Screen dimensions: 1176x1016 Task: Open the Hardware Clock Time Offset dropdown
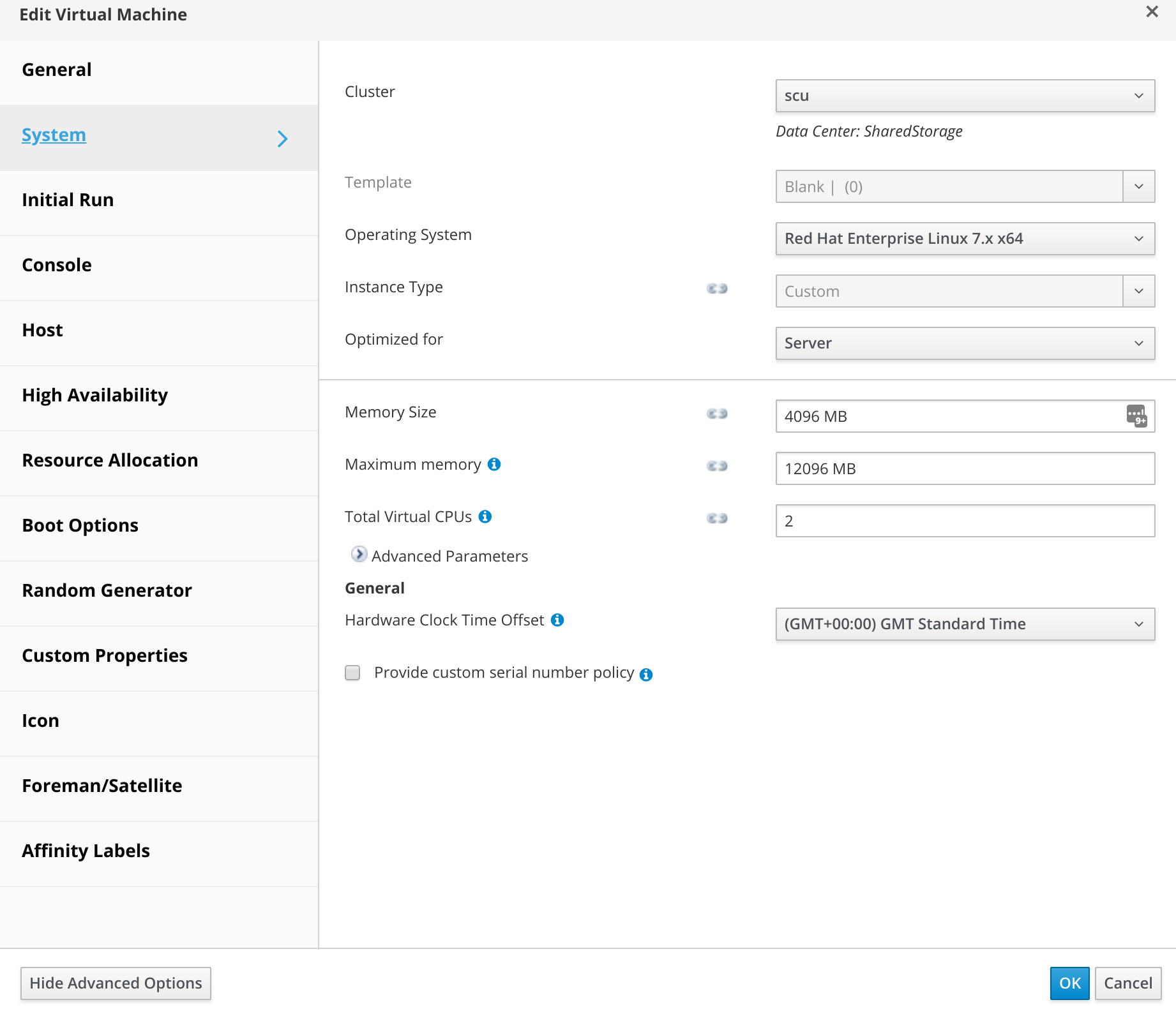(965, 624)
